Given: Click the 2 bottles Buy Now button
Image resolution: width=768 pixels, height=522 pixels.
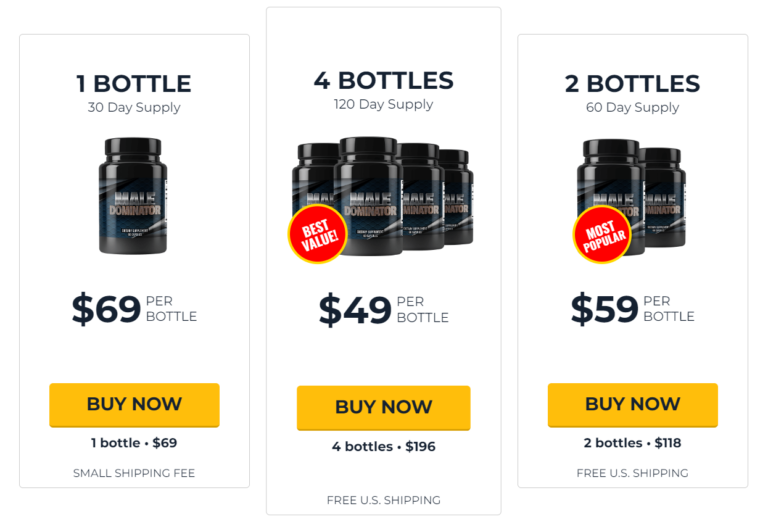Looking at the screenshot, I should click(x=633, y=405).
